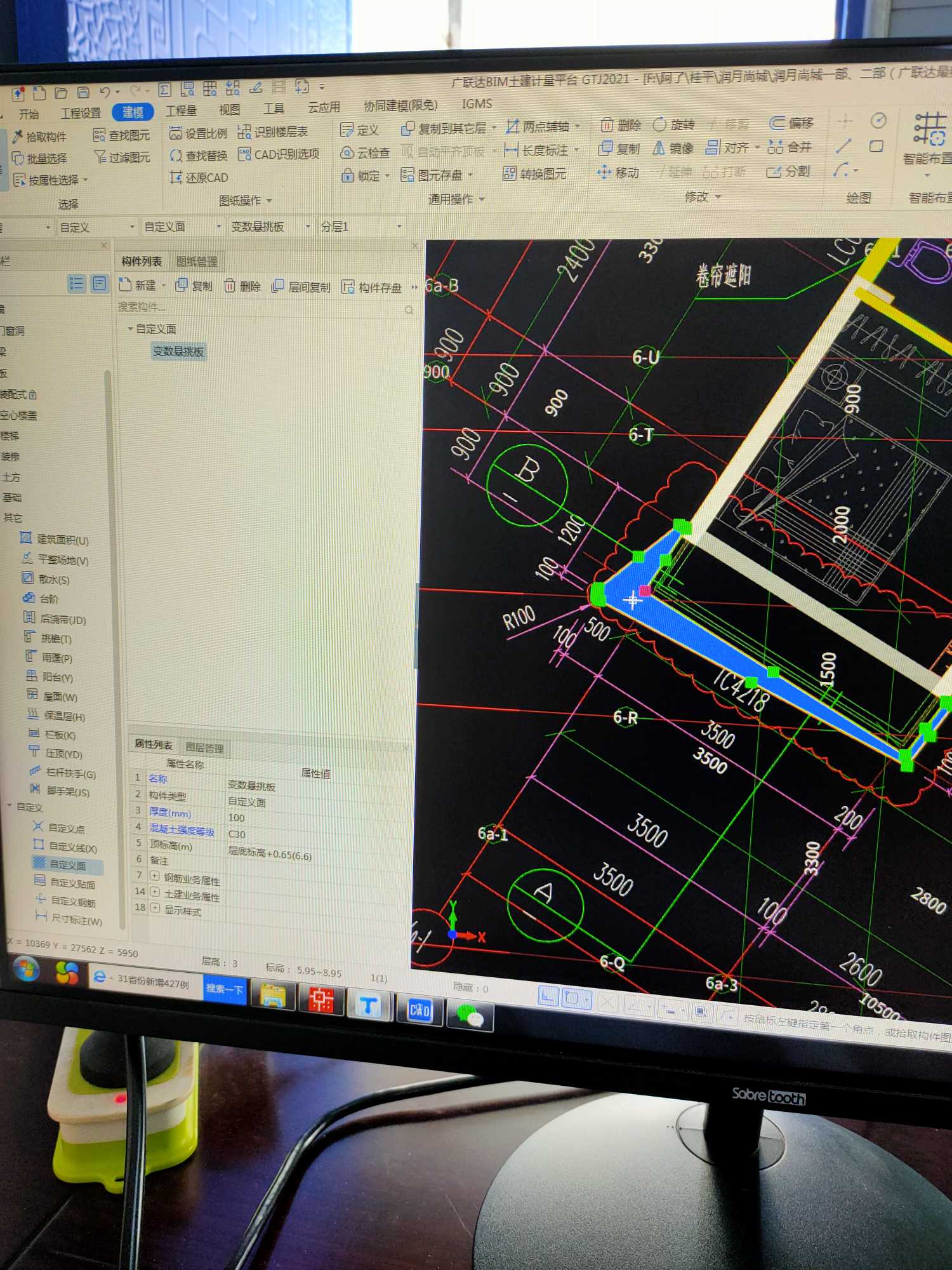The height and width of the screenshot is (1270, 952).
Task: Open 查找图元 find element tool
Action: [x=122, y=135]
